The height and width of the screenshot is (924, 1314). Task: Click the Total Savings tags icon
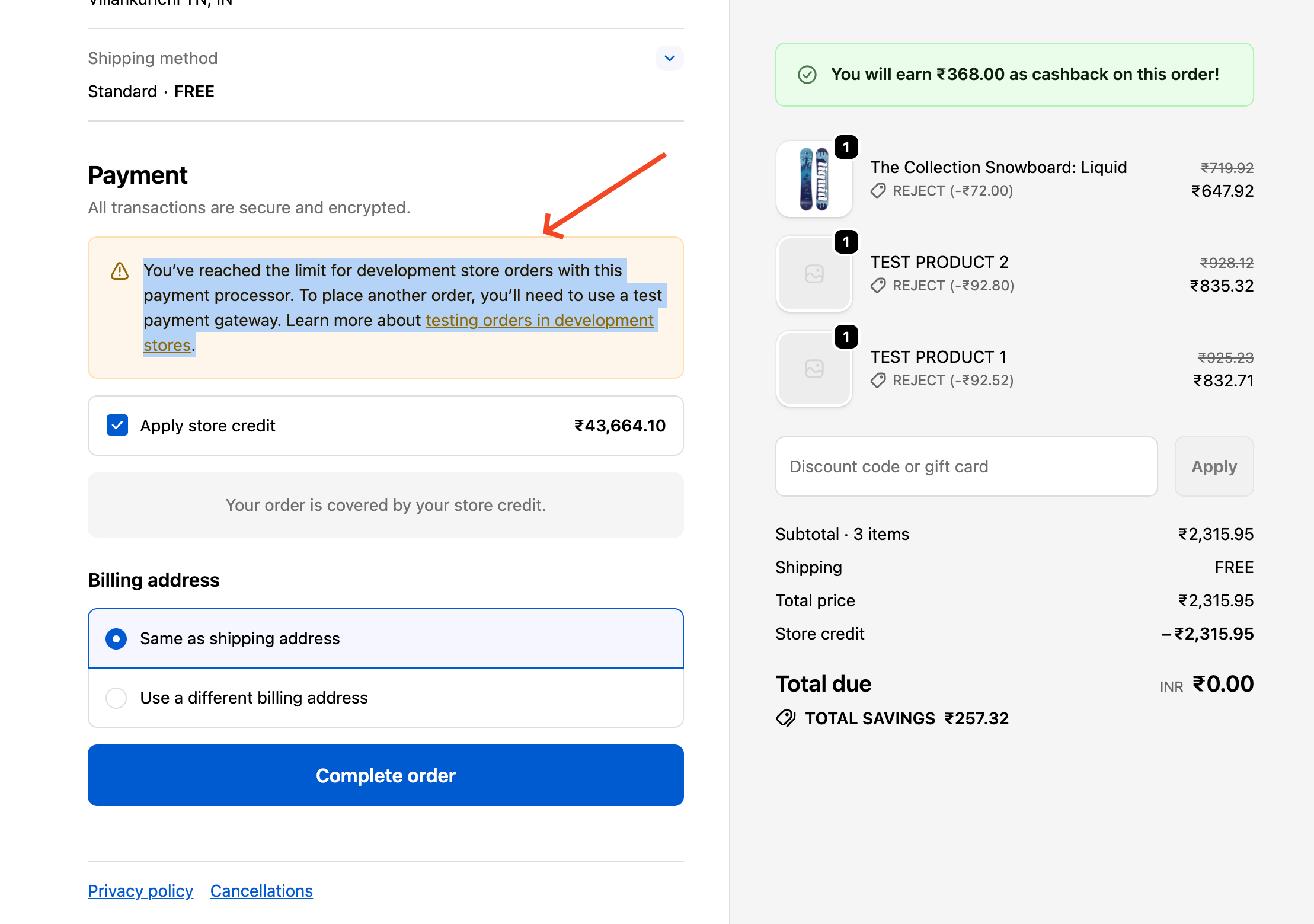[x=786, y=718]
